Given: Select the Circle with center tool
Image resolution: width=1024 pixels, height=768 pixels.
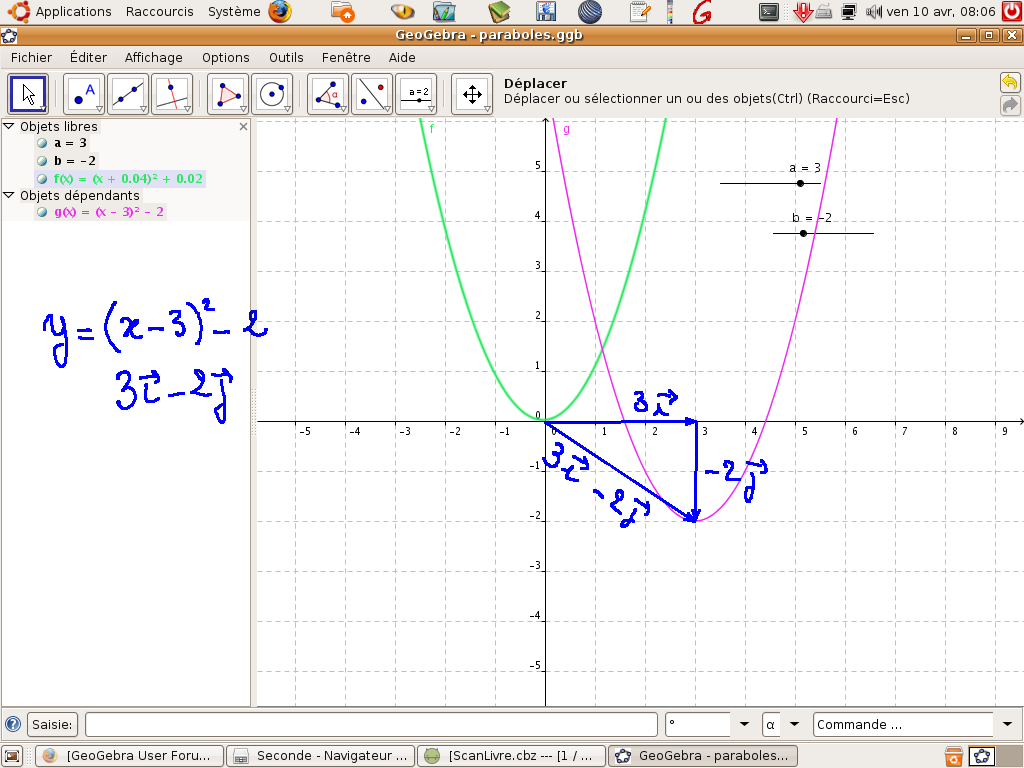Looking at the screenshot, I should [272, 95].
